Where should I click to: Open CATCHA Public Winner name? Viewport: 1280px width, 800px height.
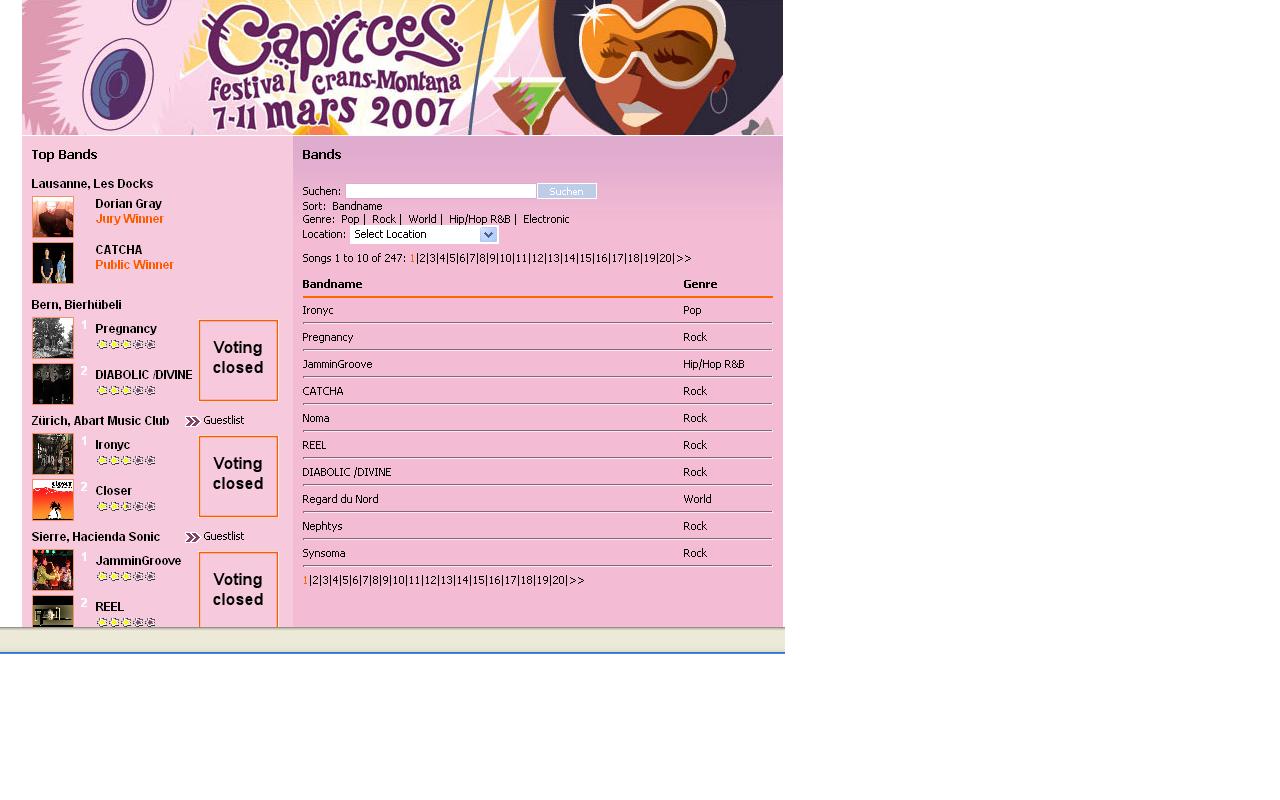(119, 250)
